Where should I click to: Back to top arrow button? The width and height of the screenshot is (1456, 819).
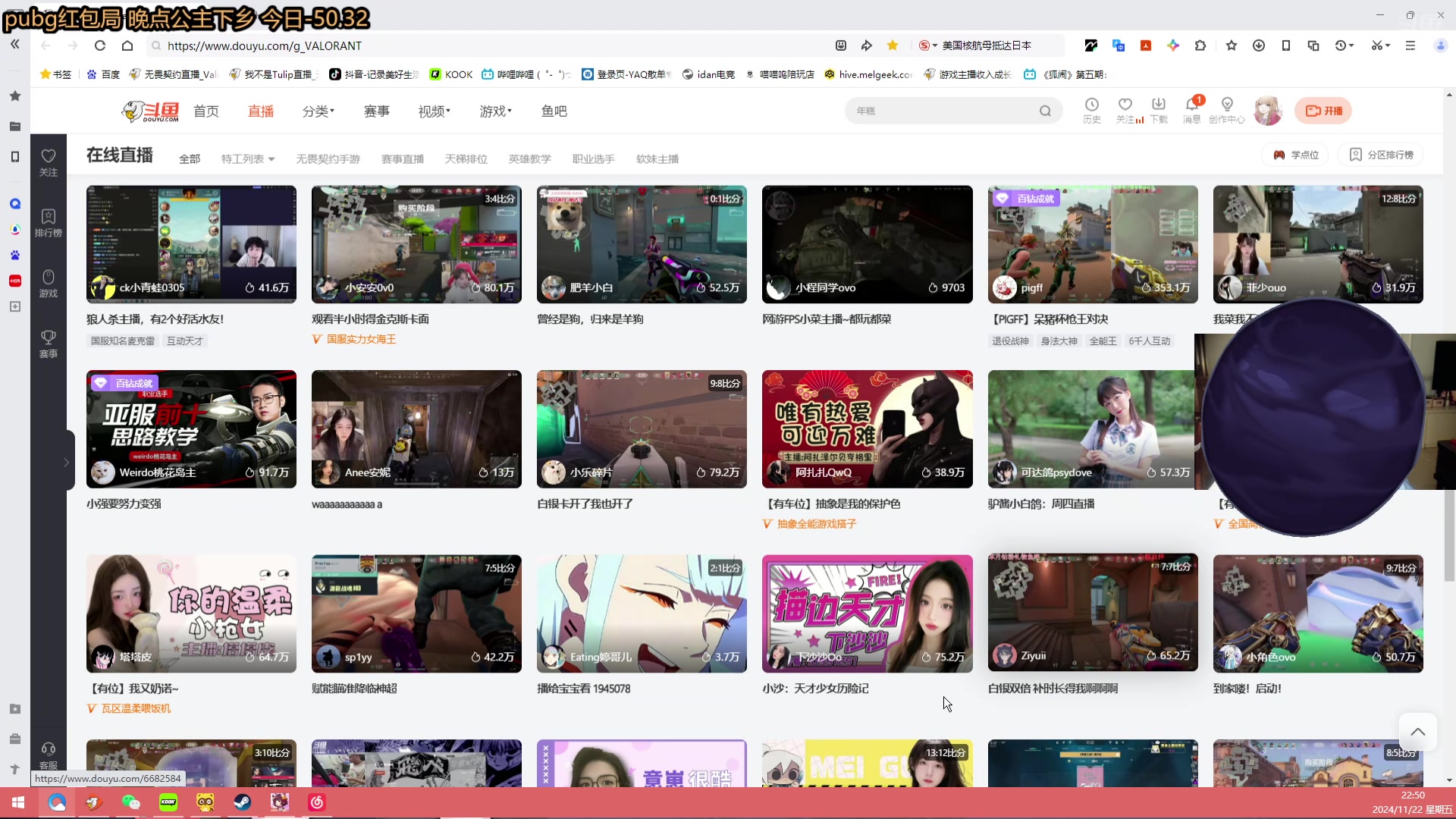1418,732
